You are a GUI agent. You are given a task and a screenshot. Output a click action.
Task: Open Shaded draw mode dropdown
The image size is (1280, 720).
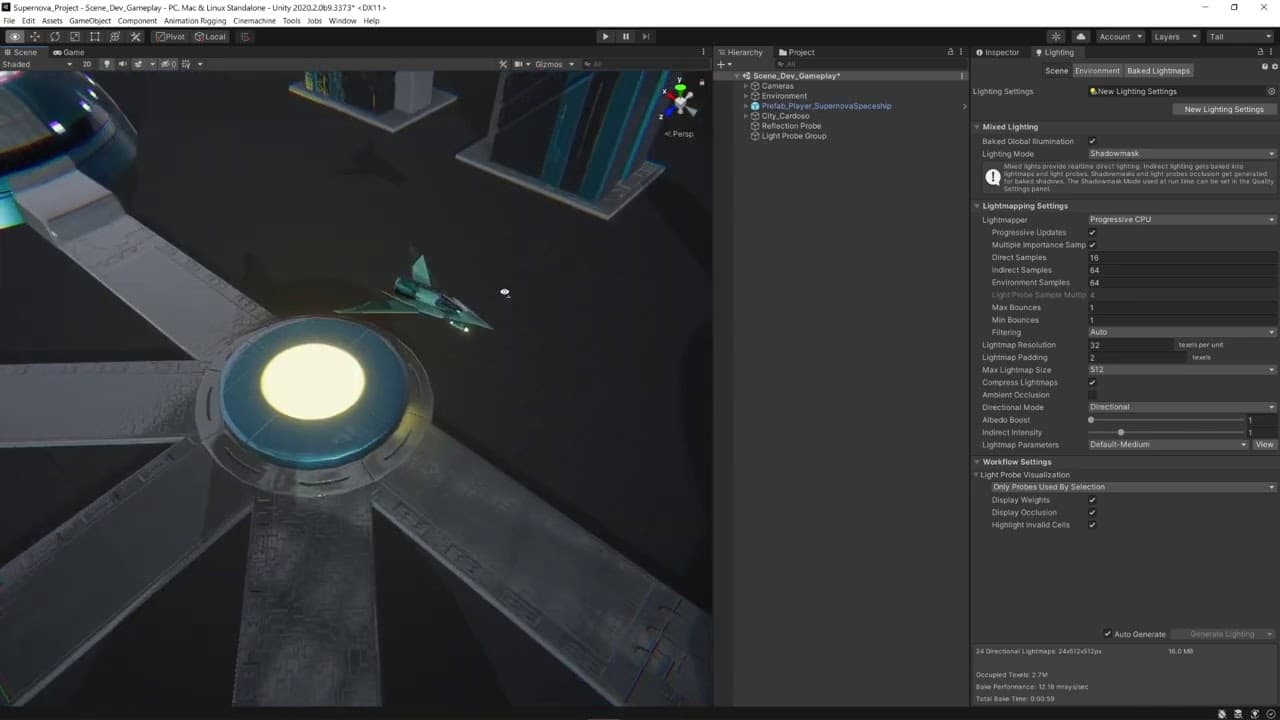(x=37, y=64)
